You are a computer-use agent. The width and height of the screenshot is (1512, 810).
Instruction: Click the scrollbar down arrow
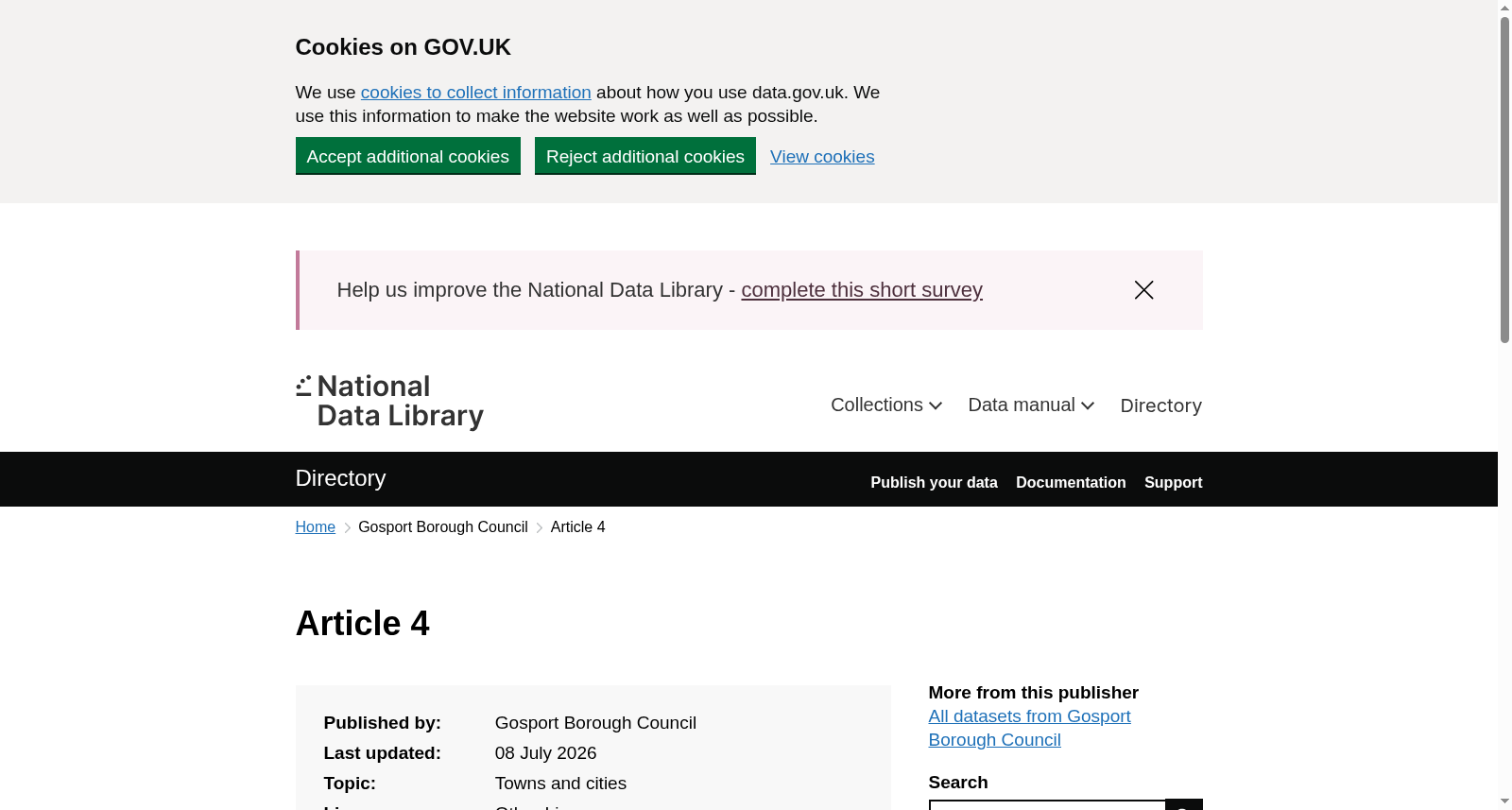tap(1504, 801)
